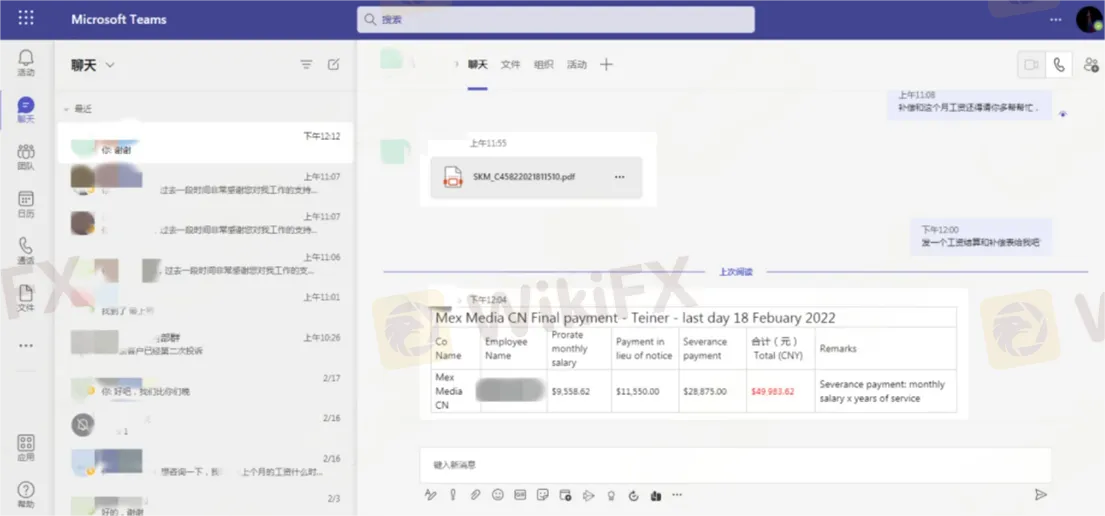Show more compose bar options ellipsis
The width and height of the screenshot is (1105, 516).
677,495
